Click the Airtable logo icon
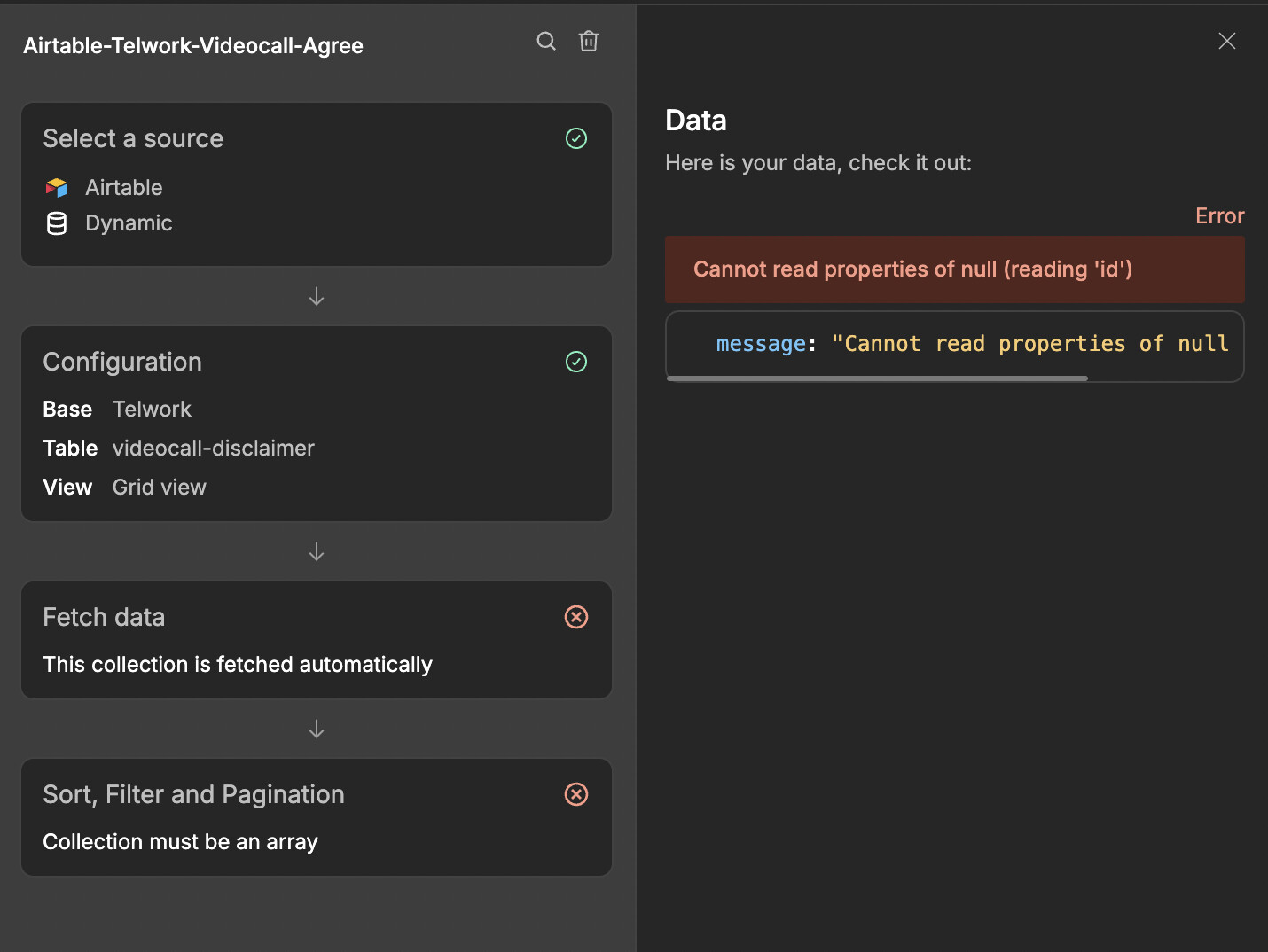Screen dimensions: 1268x952 [57, 187]
